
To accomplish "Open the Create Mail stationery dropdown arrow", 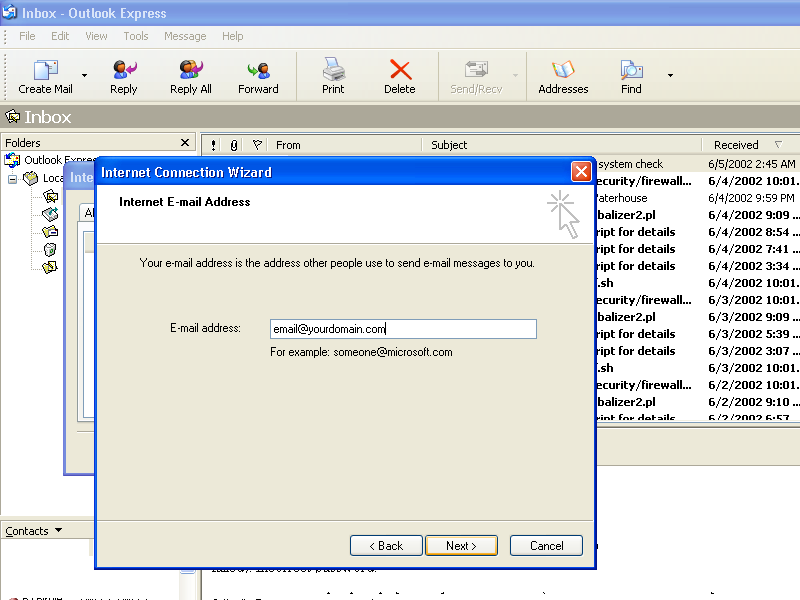I will [85, 76].
